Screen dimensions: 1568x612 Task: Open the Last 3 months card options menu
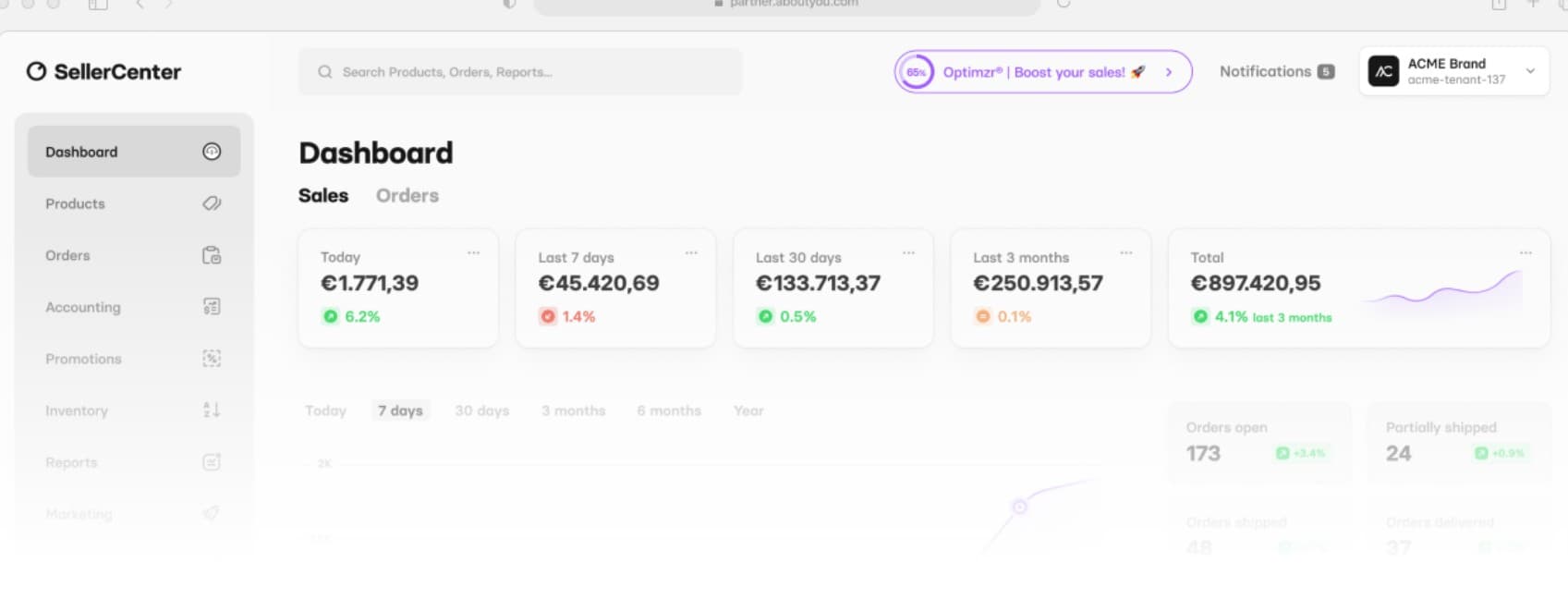point(1126,252)
